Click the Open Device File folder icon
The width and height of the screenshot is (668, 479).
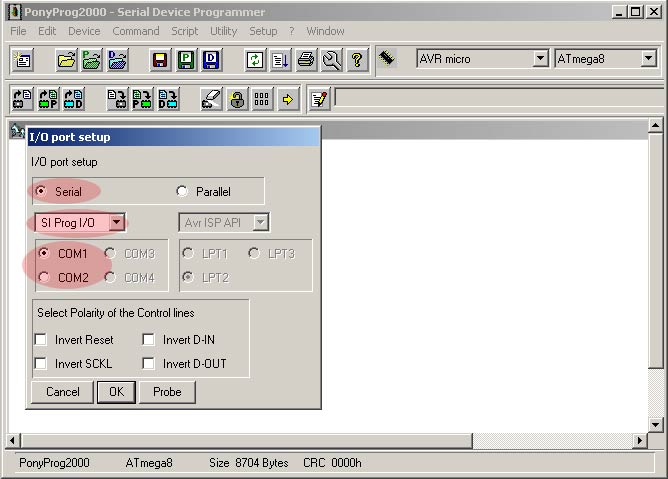point(66,60)
